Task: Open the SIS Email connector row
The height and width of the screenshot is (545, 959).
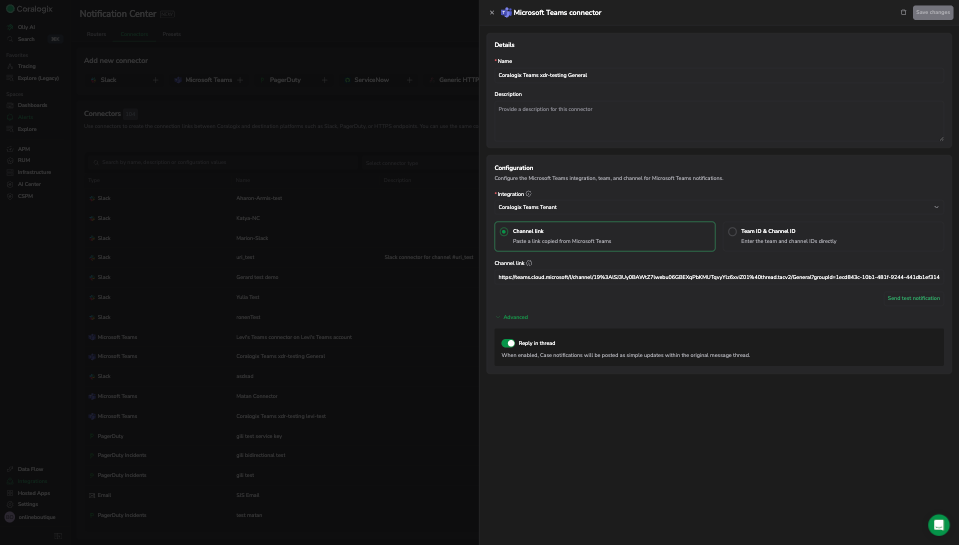Action: click(282, 495)
